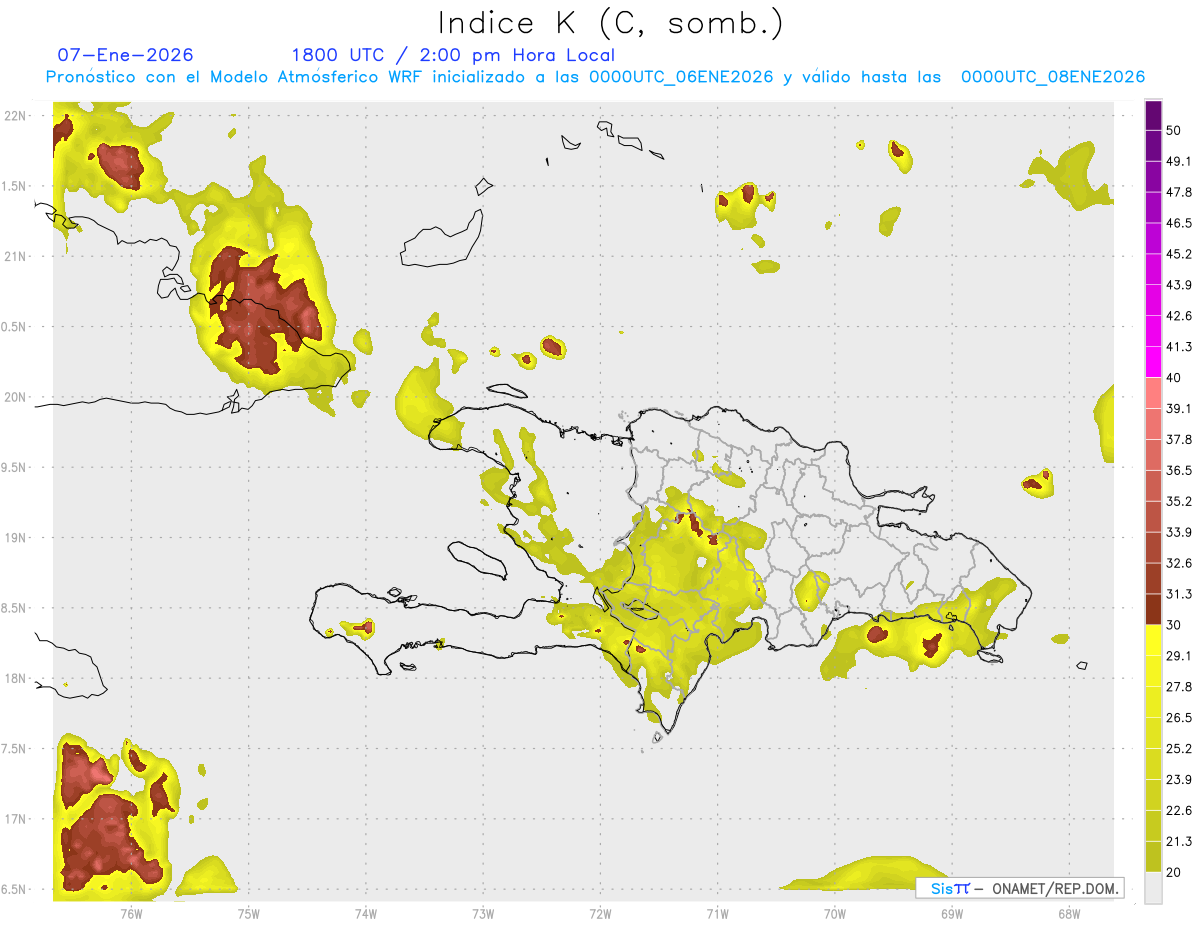Click the legend value '50'
1200x927 pixels.
(x=1174, y=131)
